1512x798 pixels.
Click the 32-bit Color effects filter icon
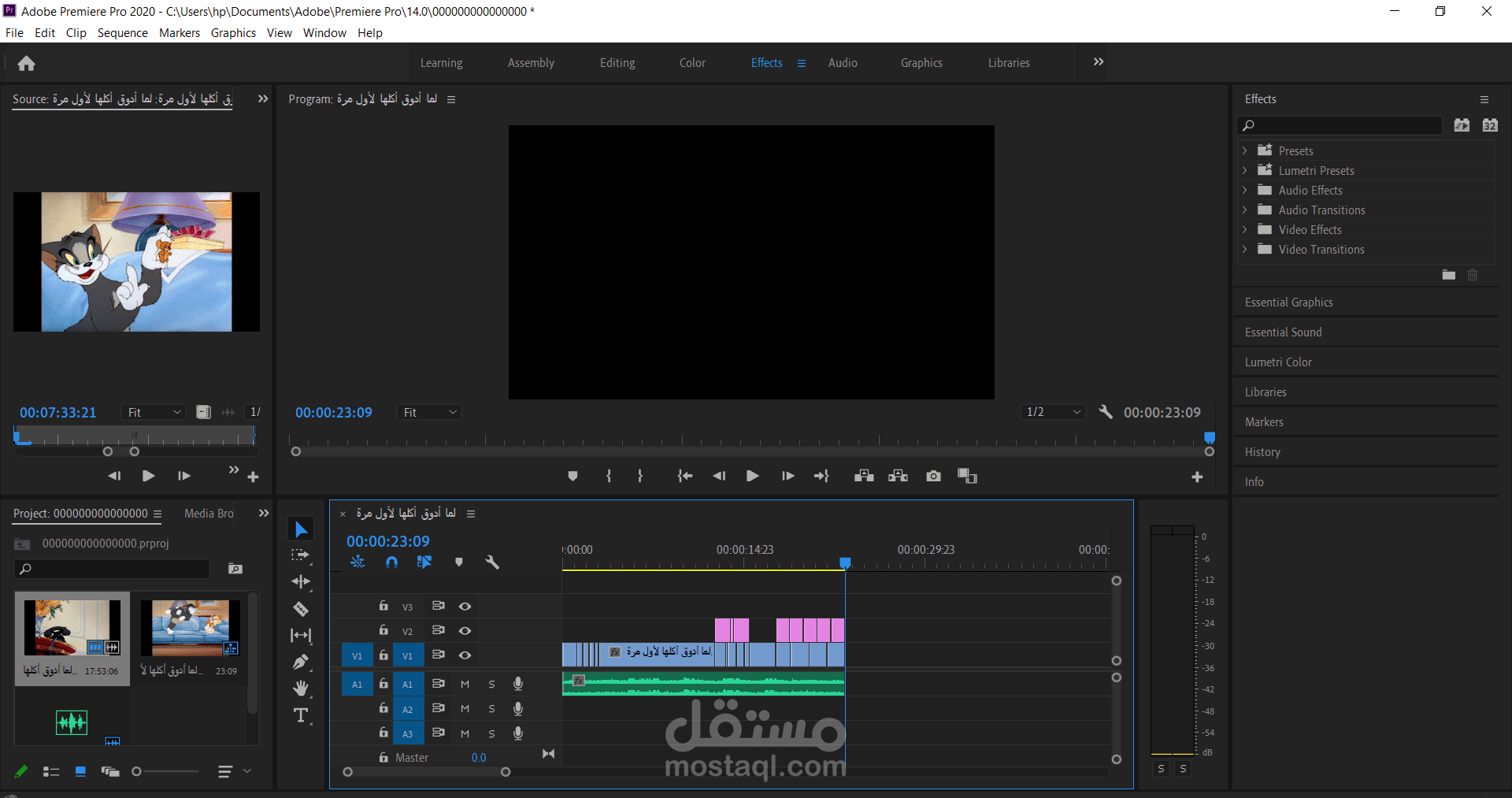point(1490,125)
